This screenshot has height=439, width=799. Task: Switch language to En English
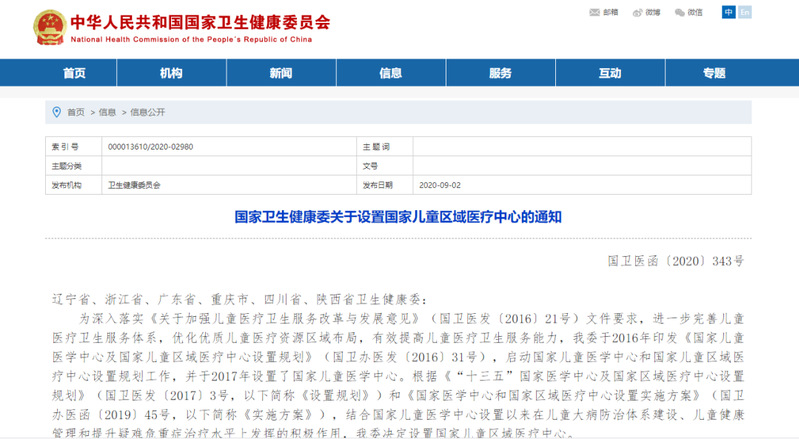(x=744, y=12)
